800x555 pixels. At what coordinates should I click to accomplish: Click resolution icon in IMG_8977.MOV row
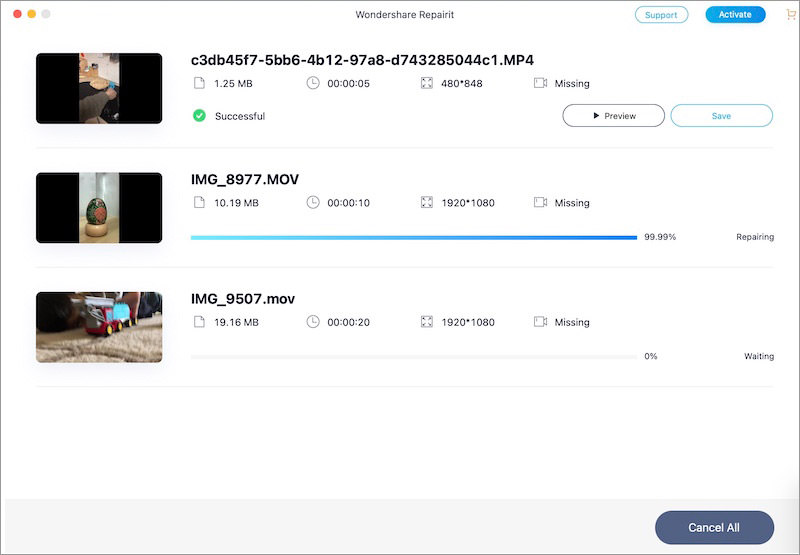coord(427,203)
